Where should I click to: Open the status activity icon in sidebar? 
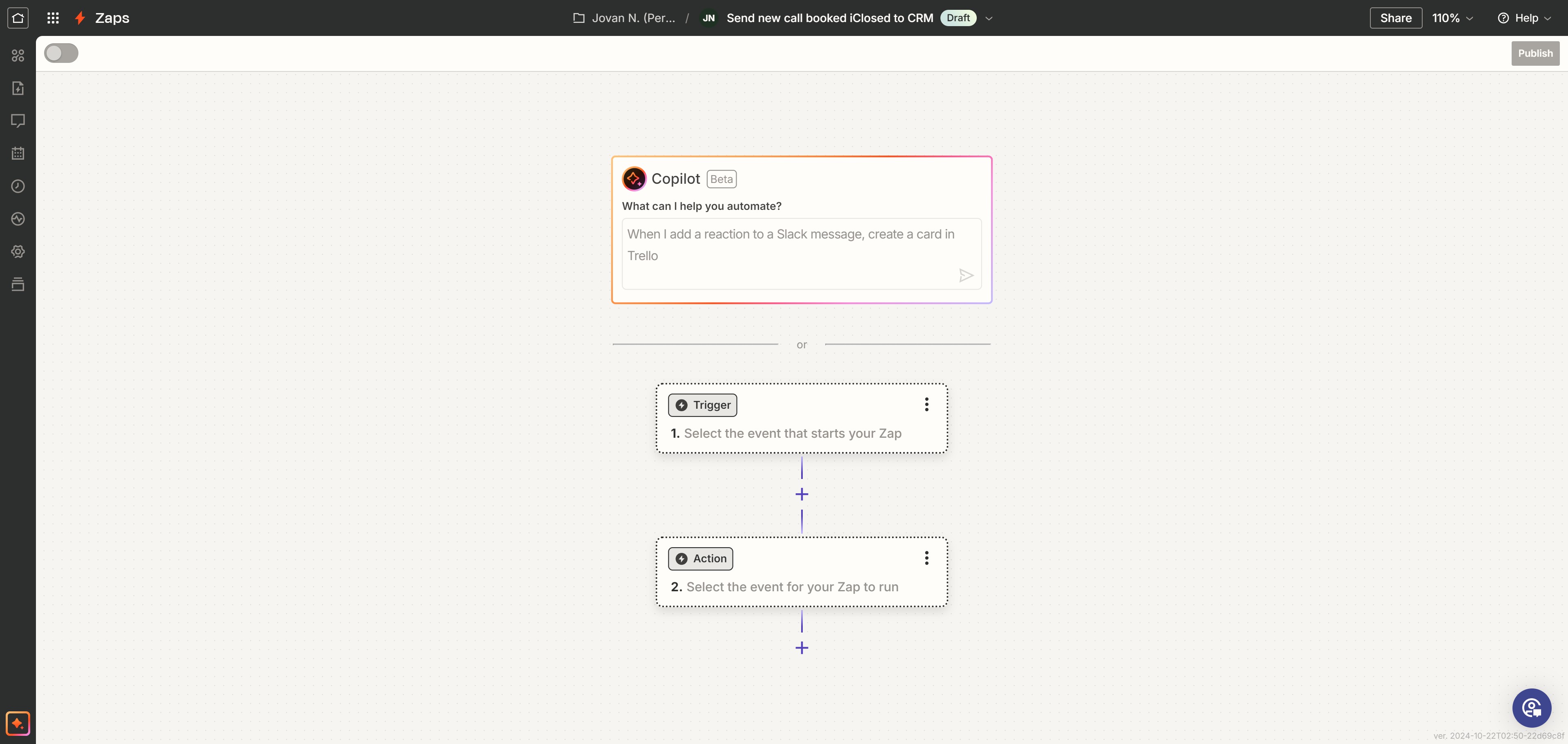click(x=18, y=218)
